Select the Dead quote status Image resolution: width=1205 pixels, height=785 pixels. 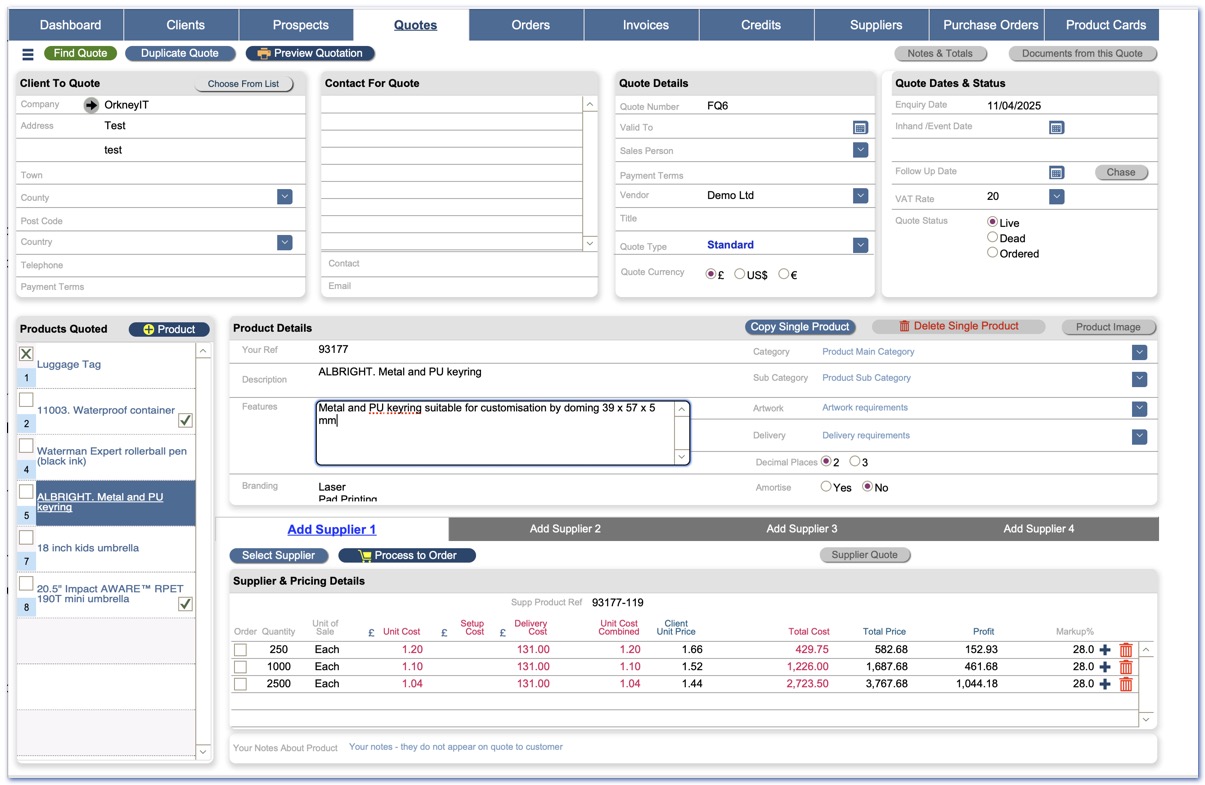point(993,238)
